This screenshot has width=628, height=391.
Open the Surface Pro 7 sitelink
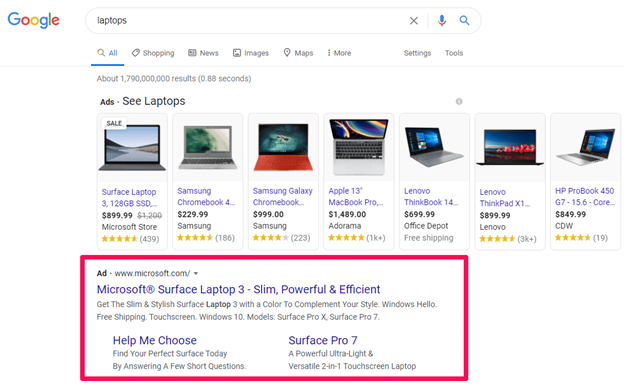point(323,341)
